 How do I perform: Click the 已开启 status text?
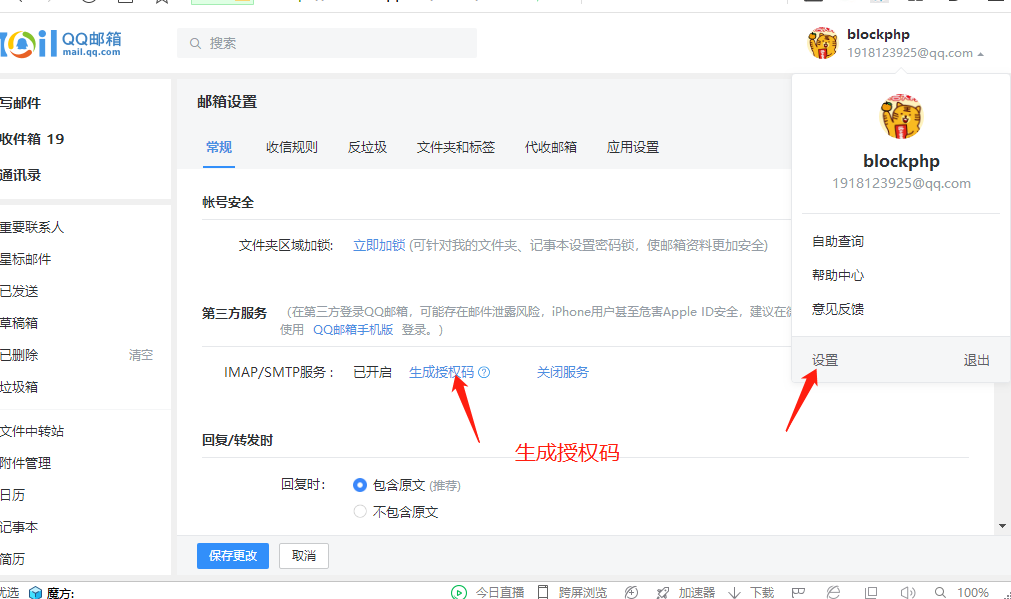[372, 372]
